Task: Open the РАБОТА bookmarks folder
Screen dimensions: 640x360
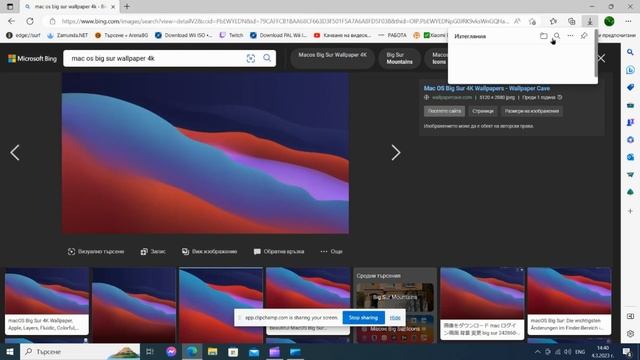Action: point(392,36)
